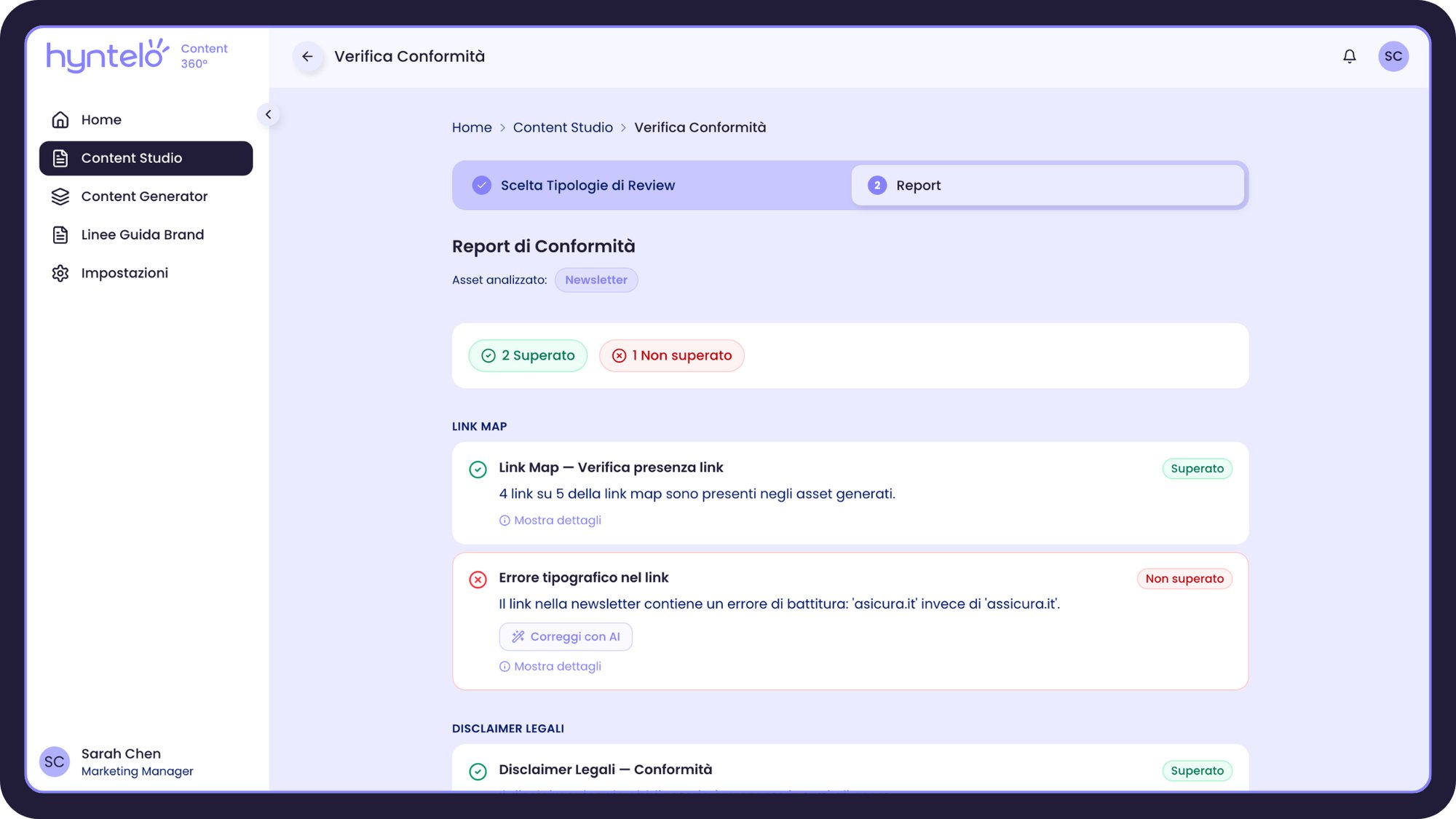Click the Verifica Conformità breadcrumb text
The height and width of the screenshot is (819, 1456).
(x=700, y=127)
